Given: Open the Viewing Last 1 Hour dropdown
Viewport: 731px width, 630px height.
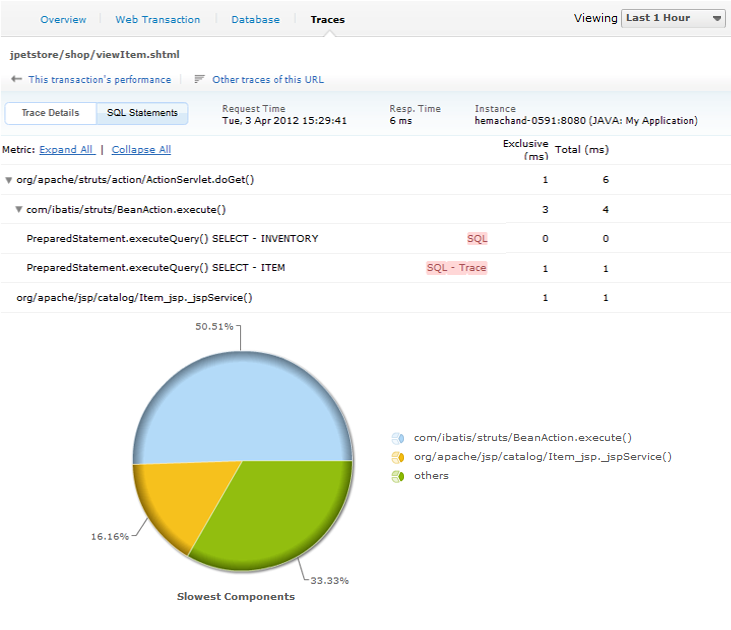Looking at the screenshot, I should pyautogui.click(x=673, y=18).
